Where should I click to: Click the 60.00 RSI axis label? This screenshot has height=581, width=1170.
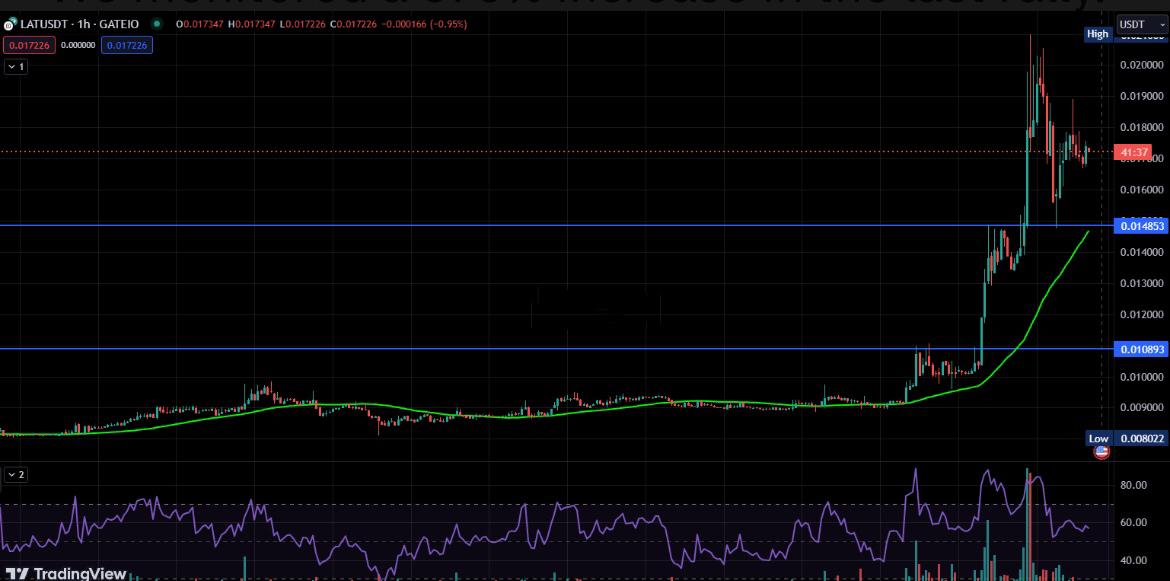(1133, 523)
